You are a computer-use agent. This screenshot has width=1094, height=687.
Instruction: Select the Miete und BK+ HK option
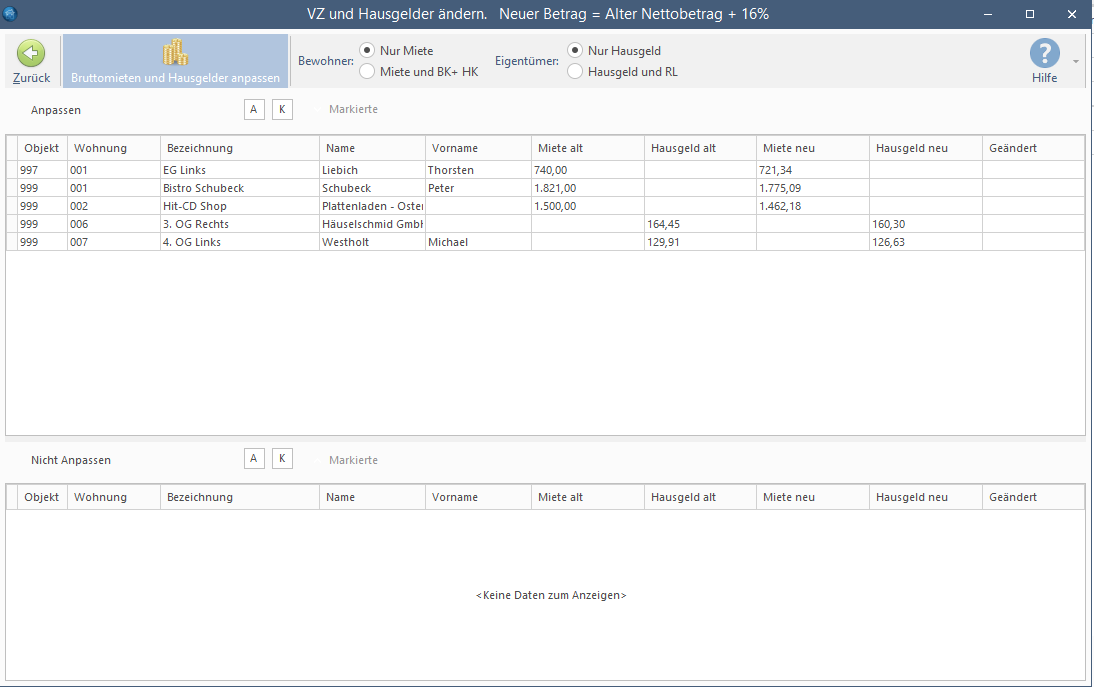(x=367, y=71)
